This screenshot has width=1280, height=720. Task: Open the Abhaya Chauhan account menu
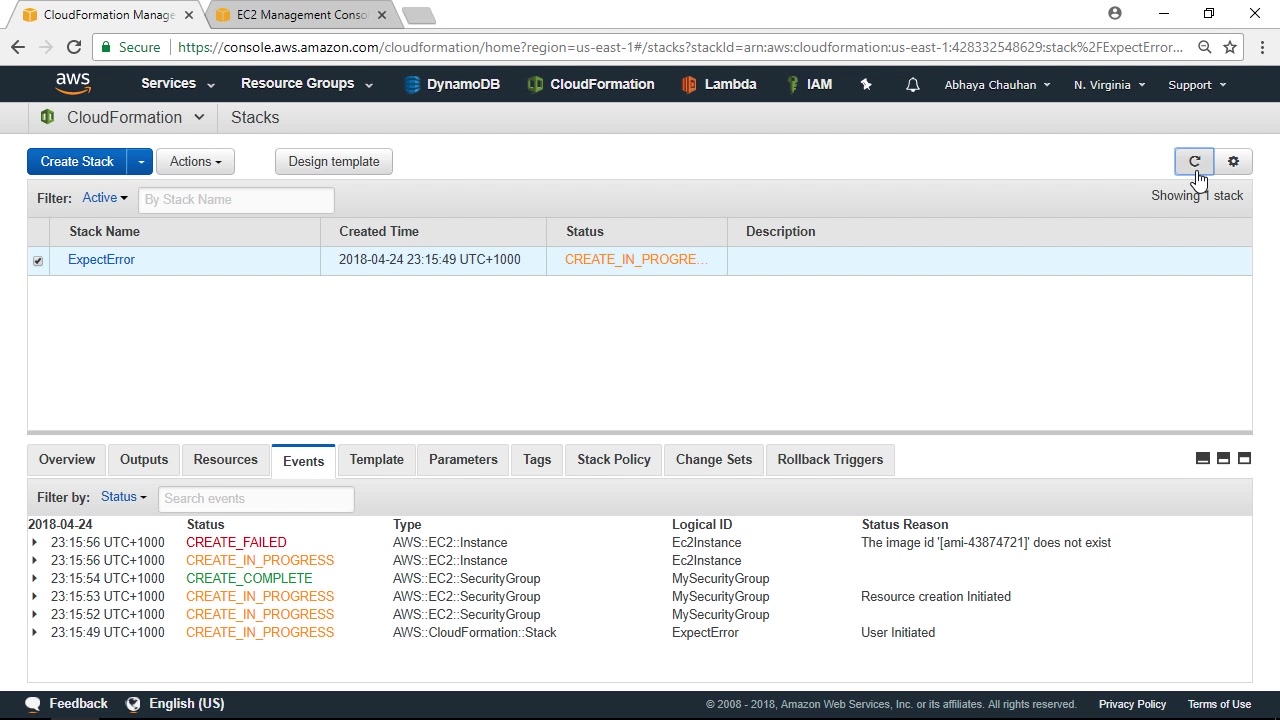(x=998, y=85)
